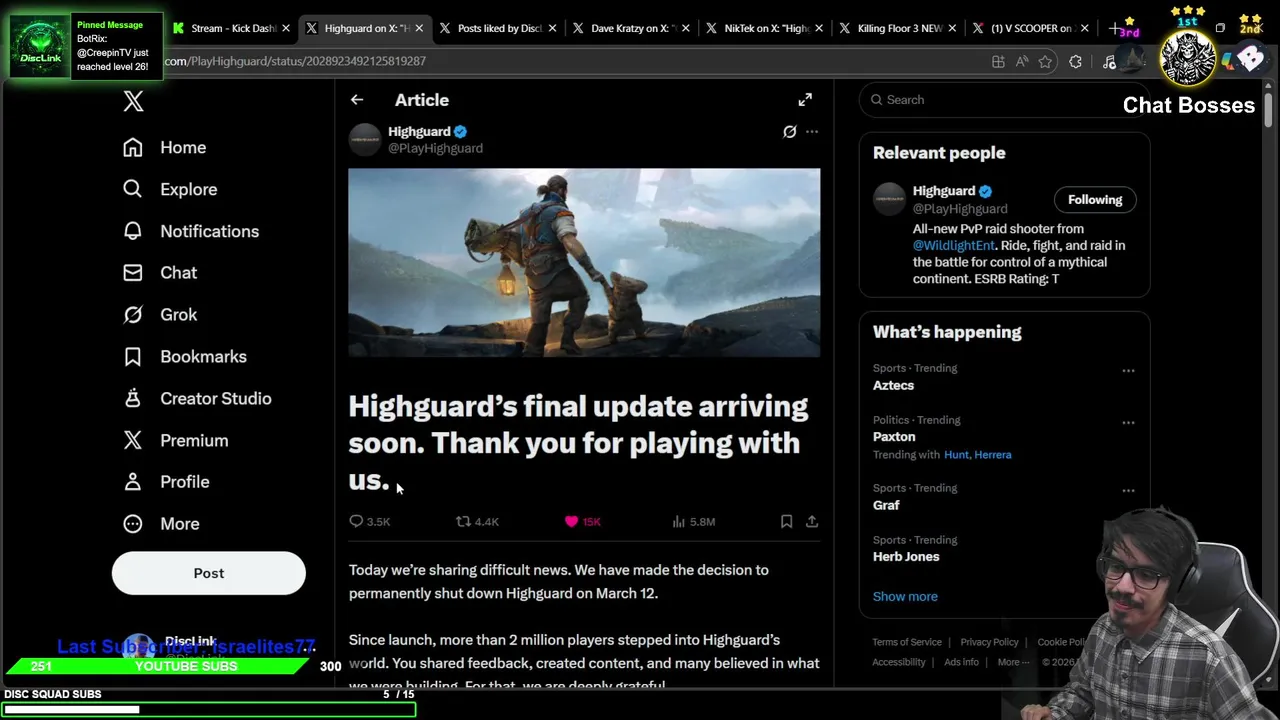This screenshot has width=1280, height=720.
Task: Click the Grok slash-circle icon
Action: 133,314
